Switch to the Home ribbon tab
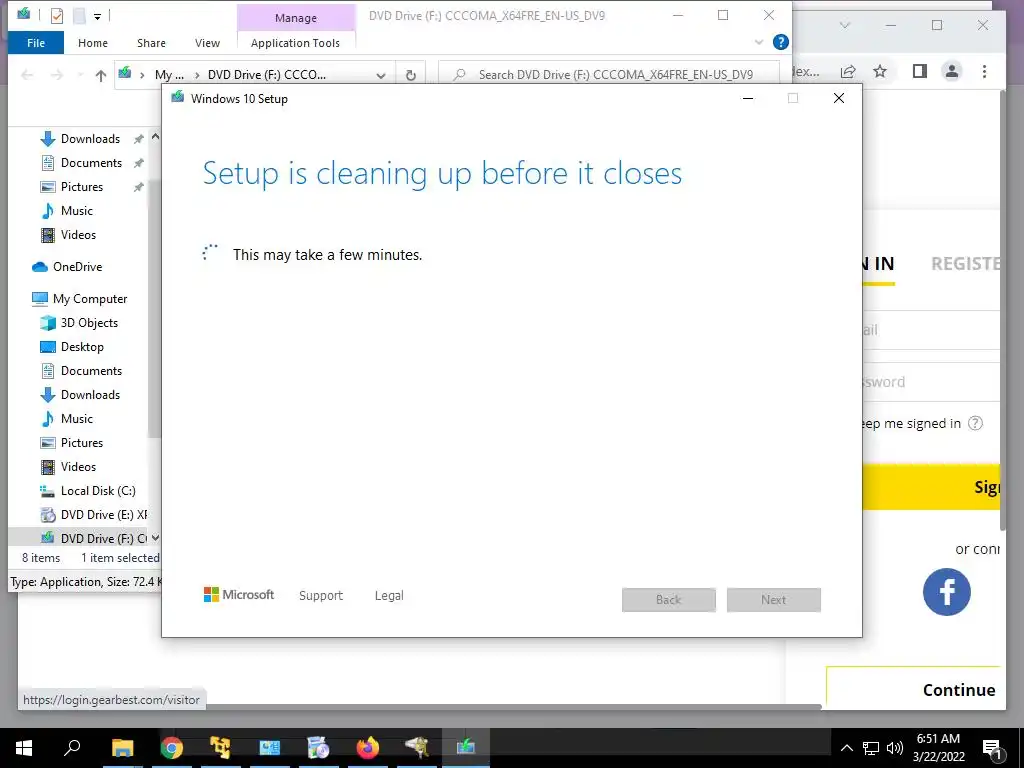 [93, 43]
